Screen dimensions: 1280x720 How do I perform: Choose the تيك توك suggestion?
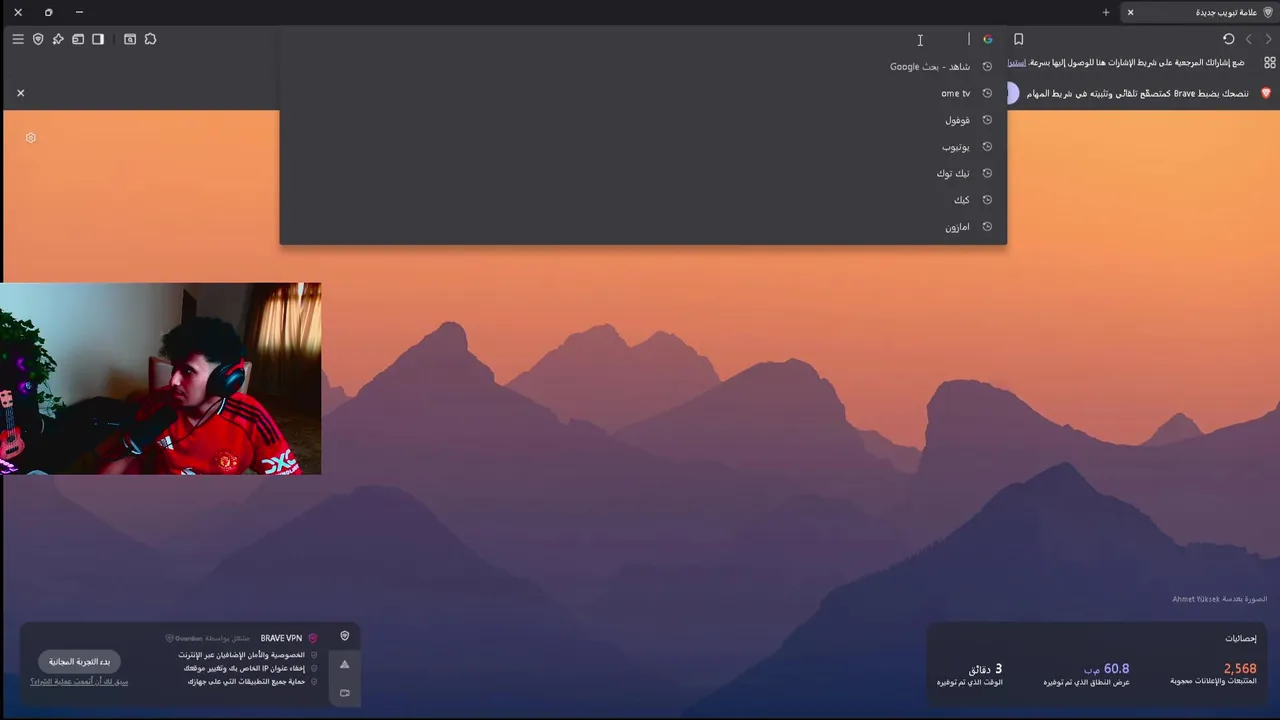(x=643, y=173)
